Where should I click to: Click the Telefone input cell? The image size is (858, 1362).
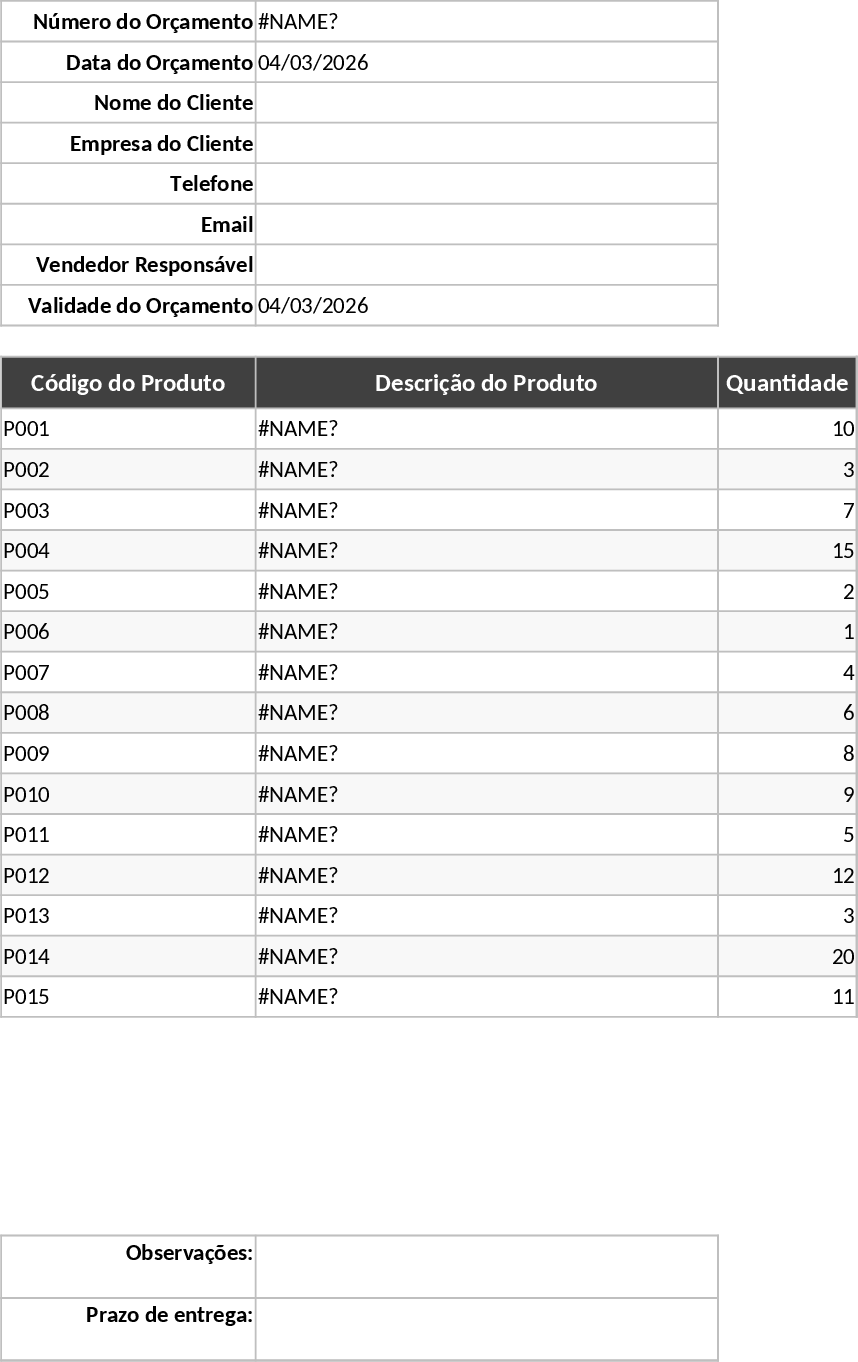click(x=486, y=184)
